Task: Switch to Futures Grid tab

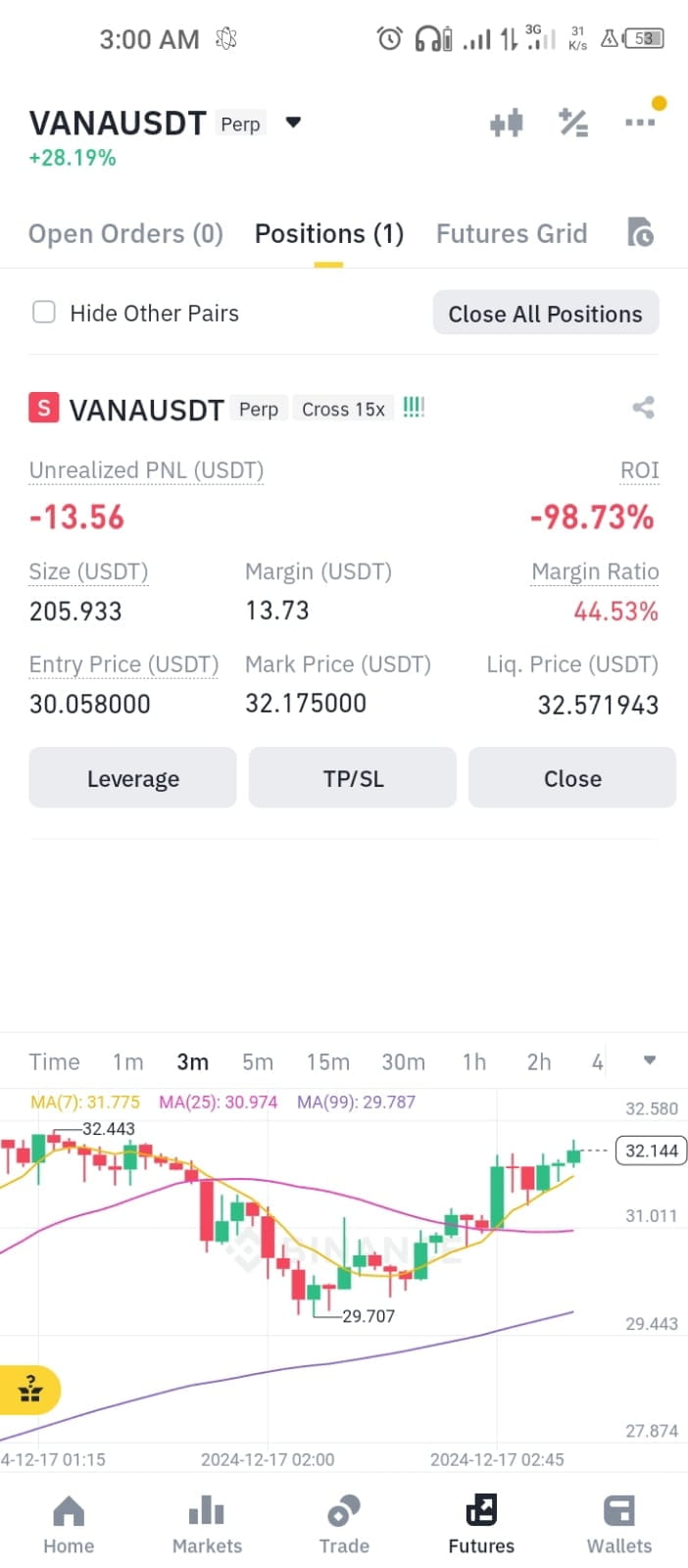Action: [512, 233]
